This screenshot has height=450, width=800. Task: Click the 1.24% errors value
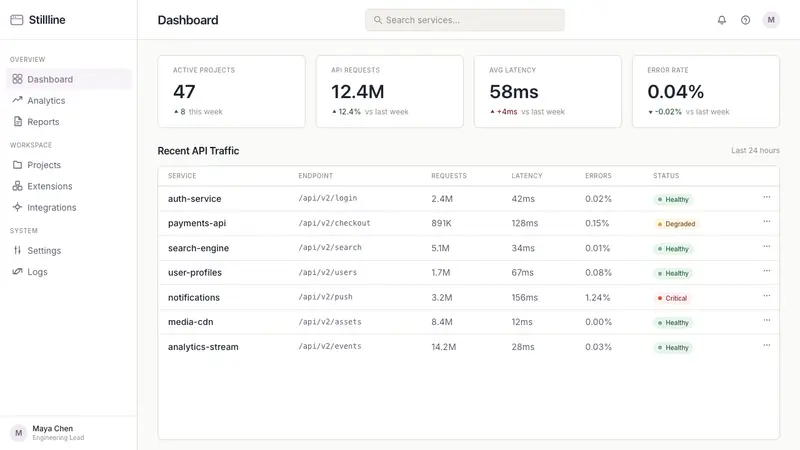597,297
